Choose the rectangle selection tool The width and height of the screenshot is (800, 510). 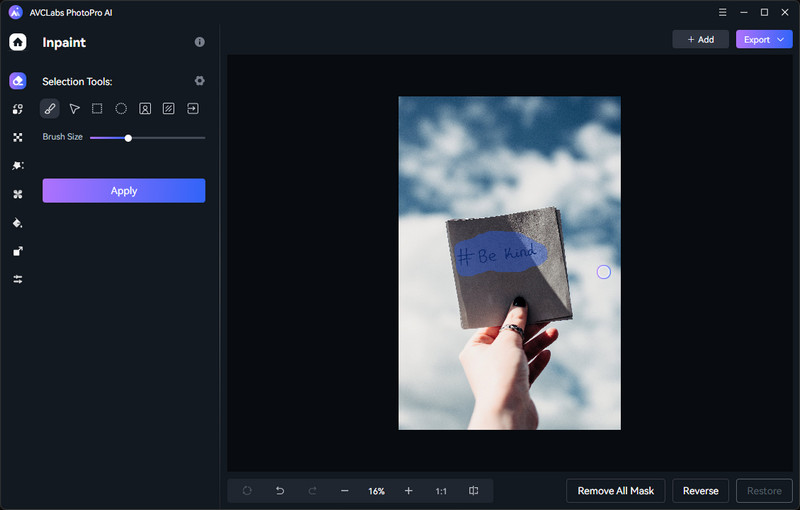pyautogui.click(x=97, y=109)
